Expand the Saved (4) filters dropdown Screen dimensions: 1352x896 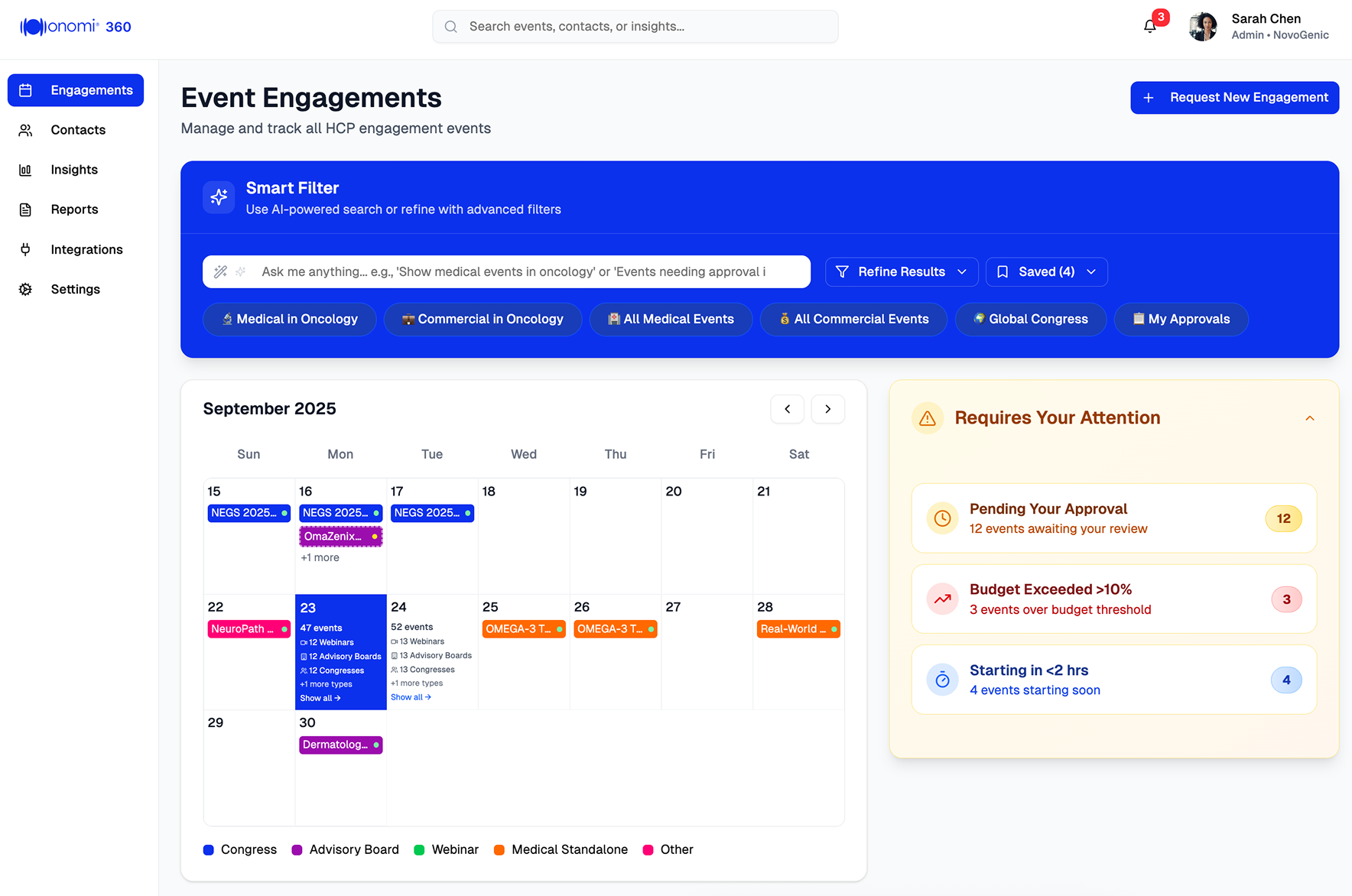coord(1046,272)
